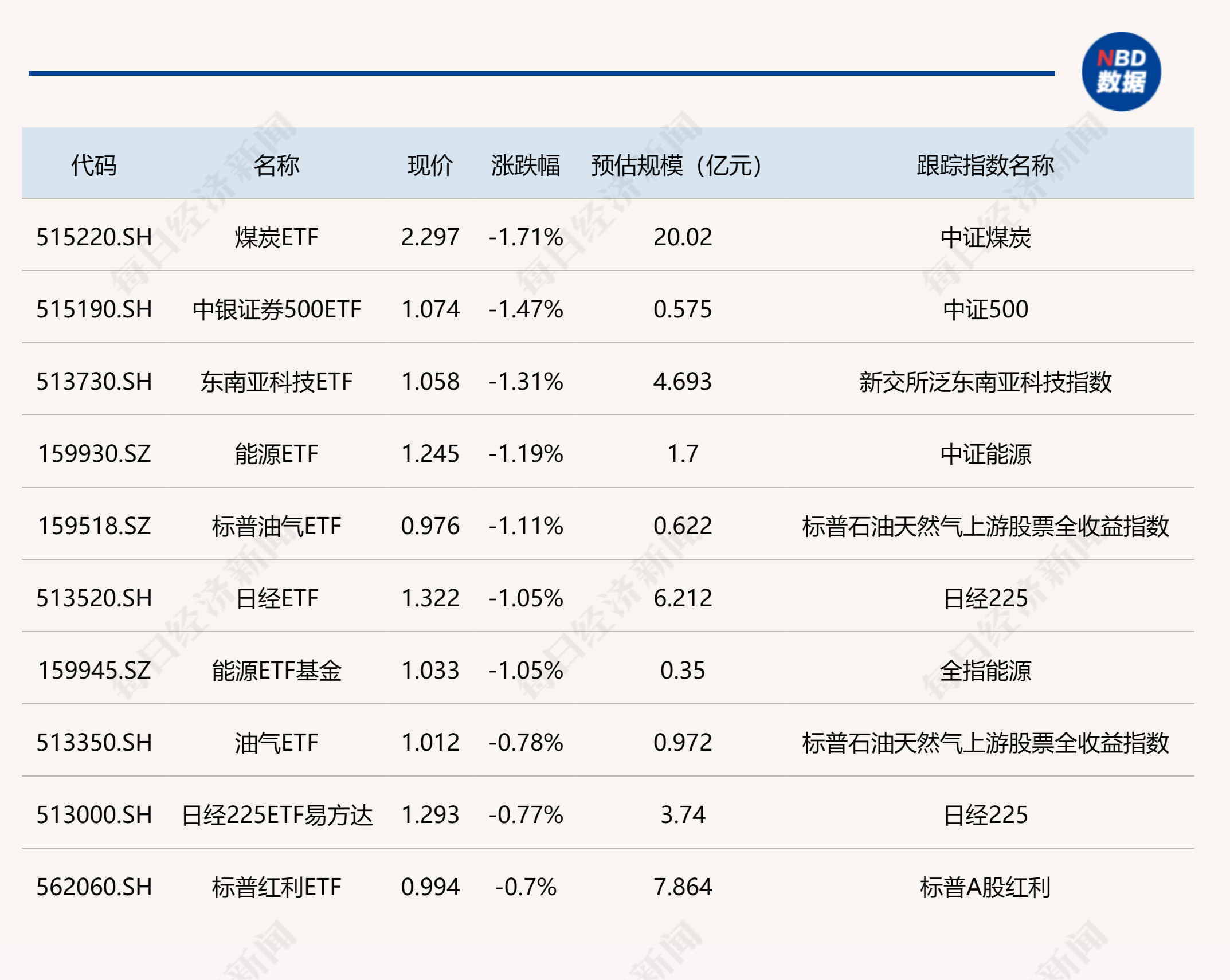
Task: Click price value 0.976
Action: 430,526
